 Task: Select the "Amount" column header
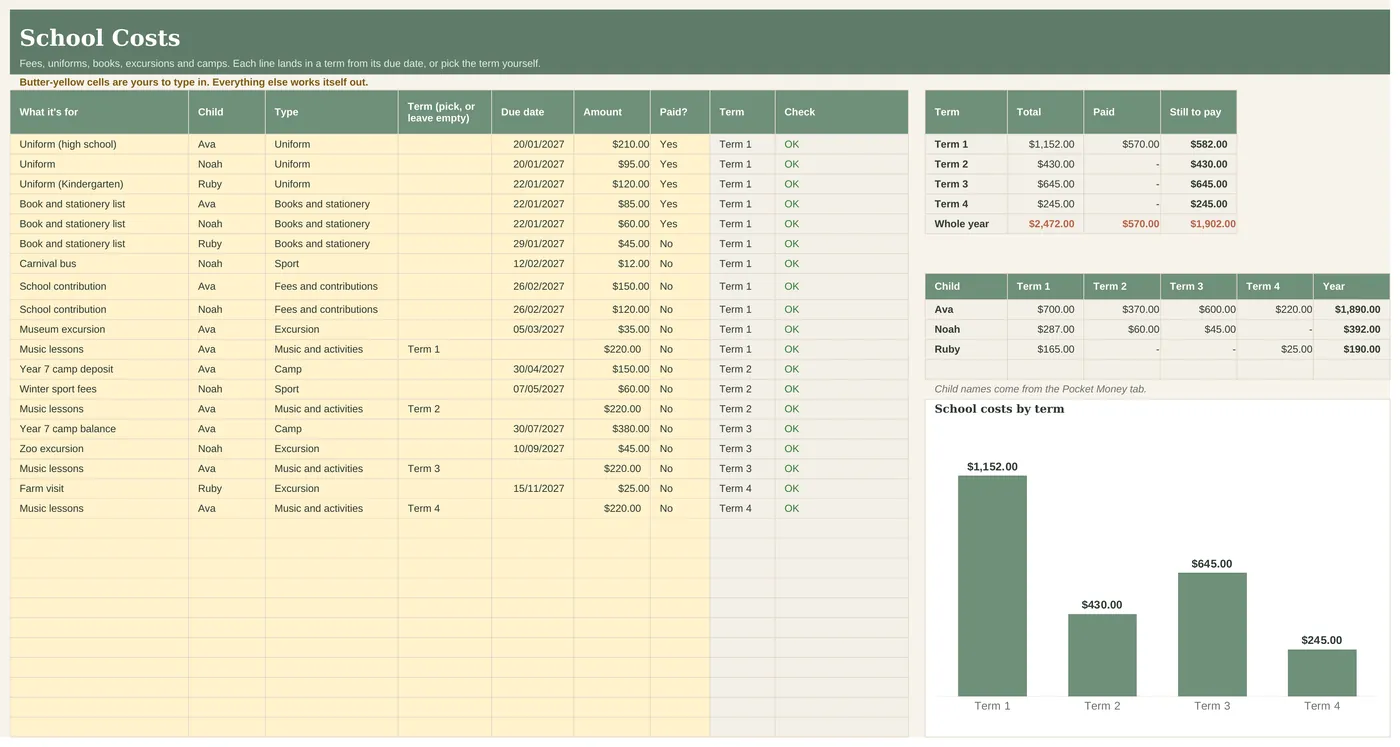click(612, 112)
